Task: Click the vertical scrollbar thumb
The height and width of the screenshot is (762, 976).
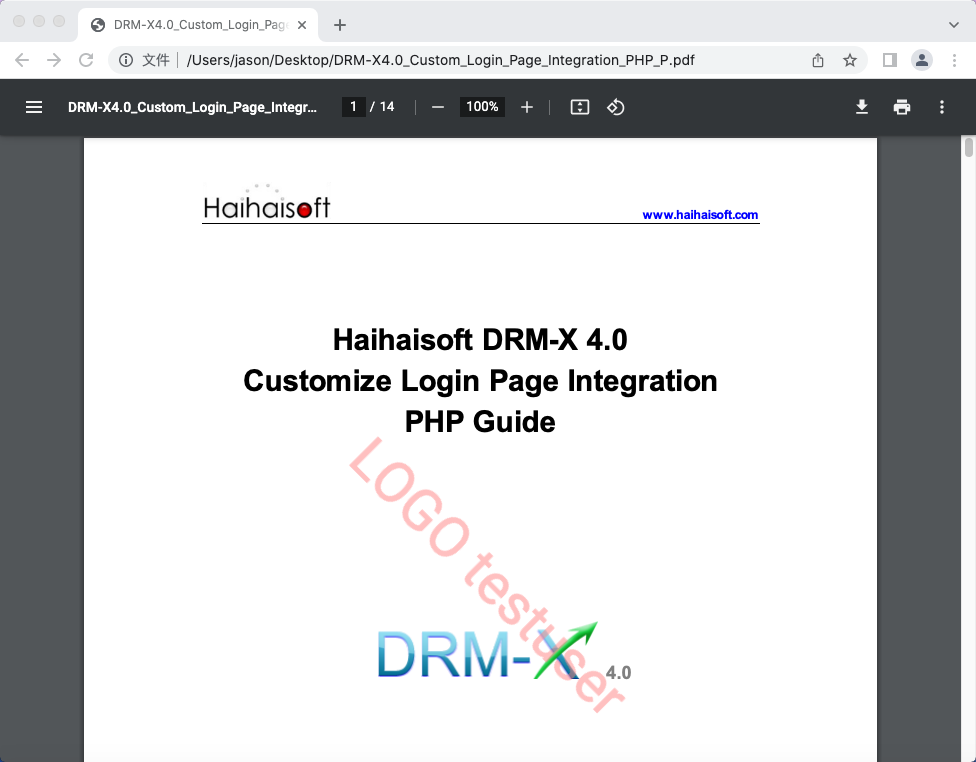Action: coord(968,148)
